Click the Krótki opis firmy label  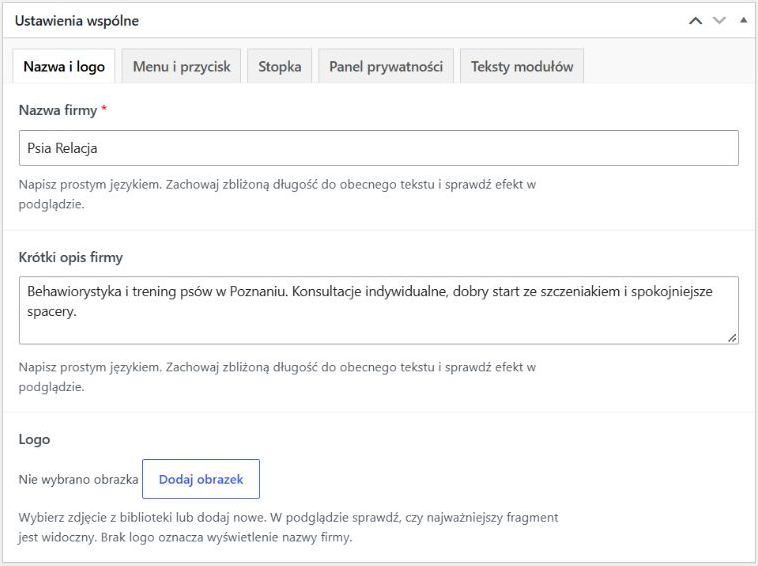click(x=71, y=257)
